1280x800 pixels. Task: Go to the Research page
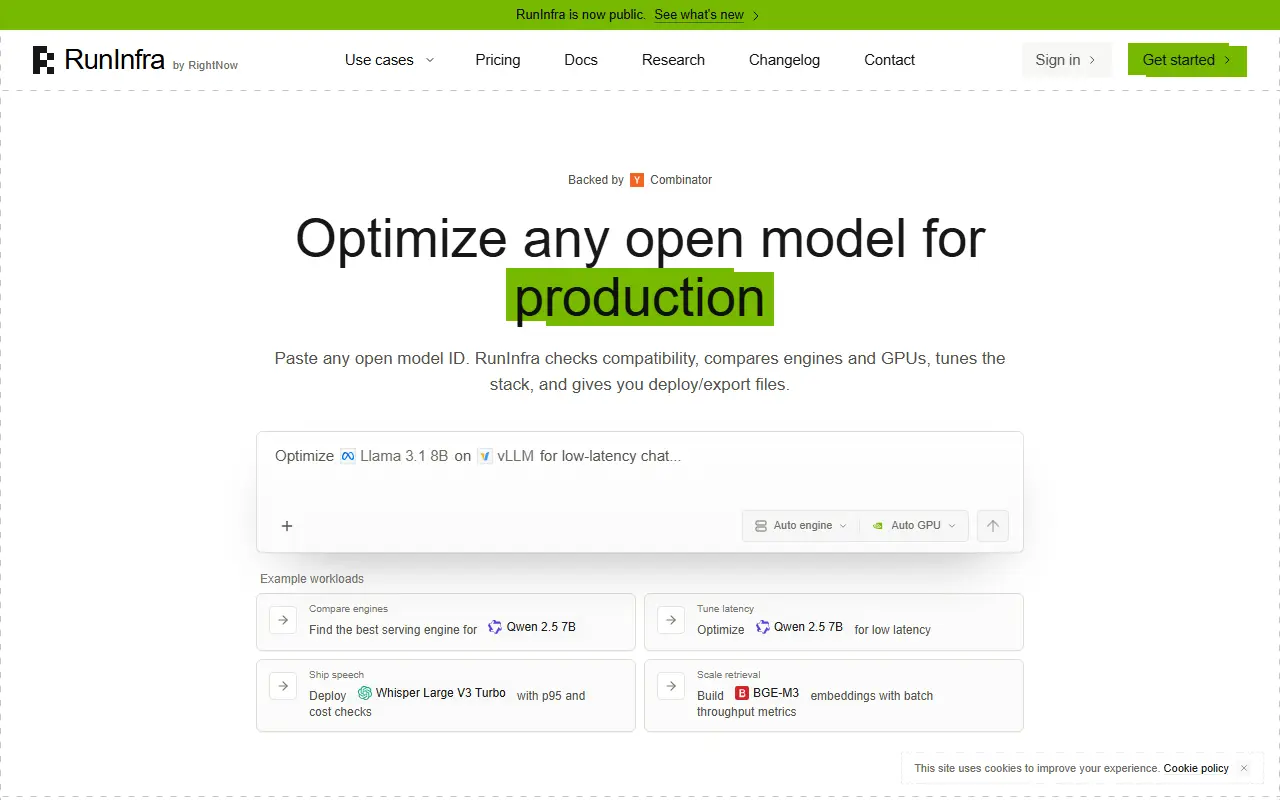[673, 60]
